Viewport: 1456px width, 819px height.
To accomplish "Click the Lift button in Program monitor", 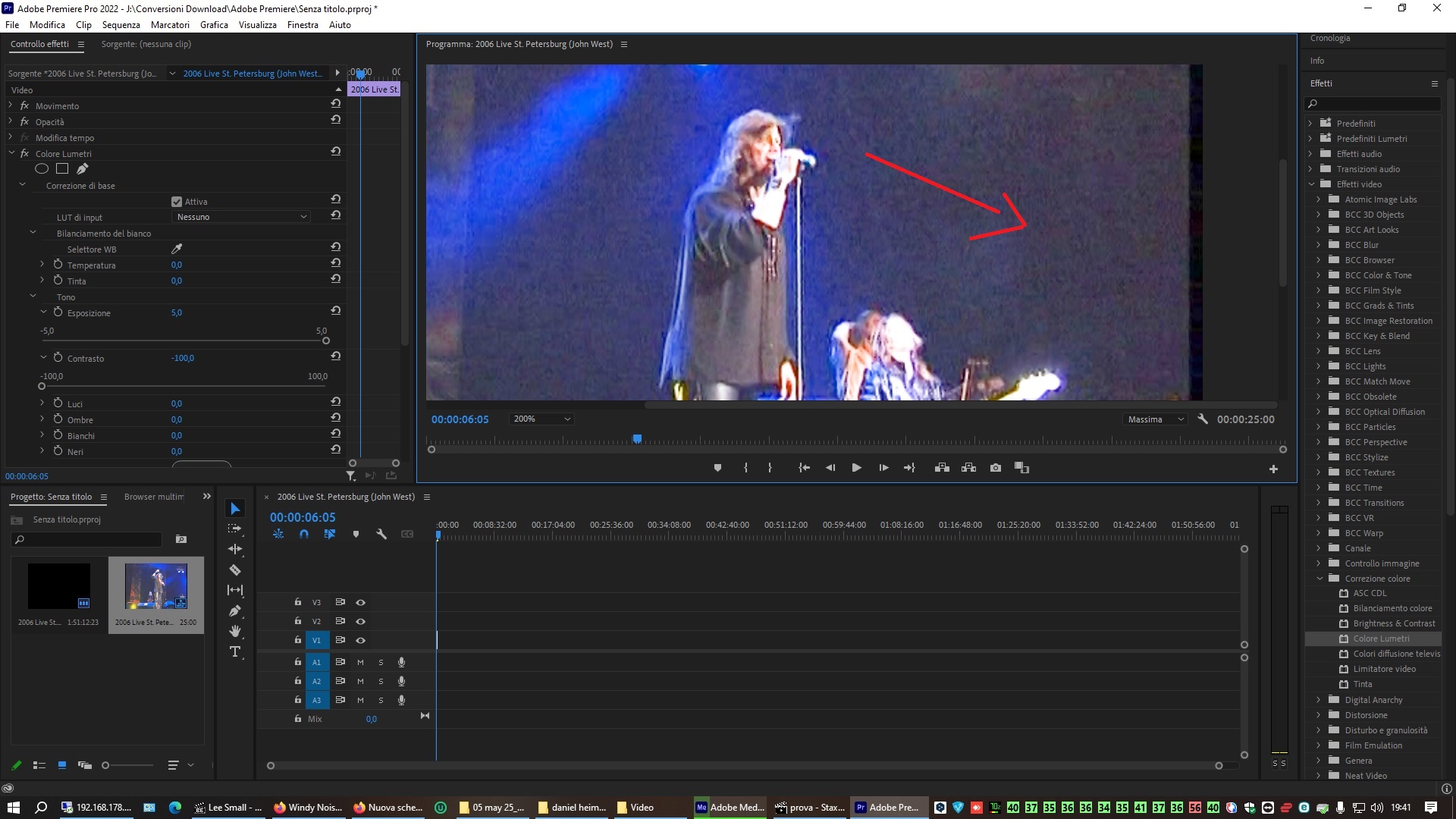I will tap(942, 468).
